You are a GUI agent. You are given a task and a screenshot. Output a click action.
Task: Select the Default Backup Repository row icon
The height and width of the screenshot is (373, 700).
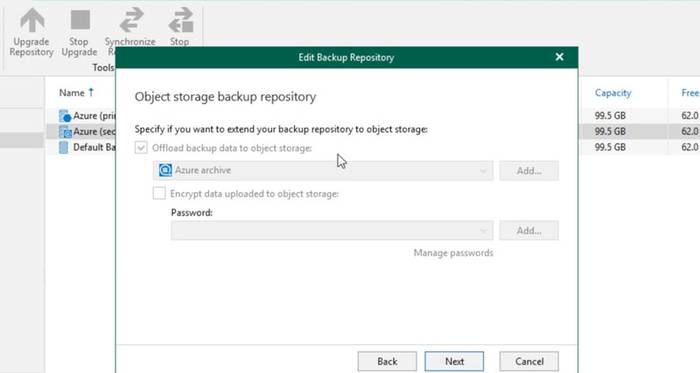[64, 147]
